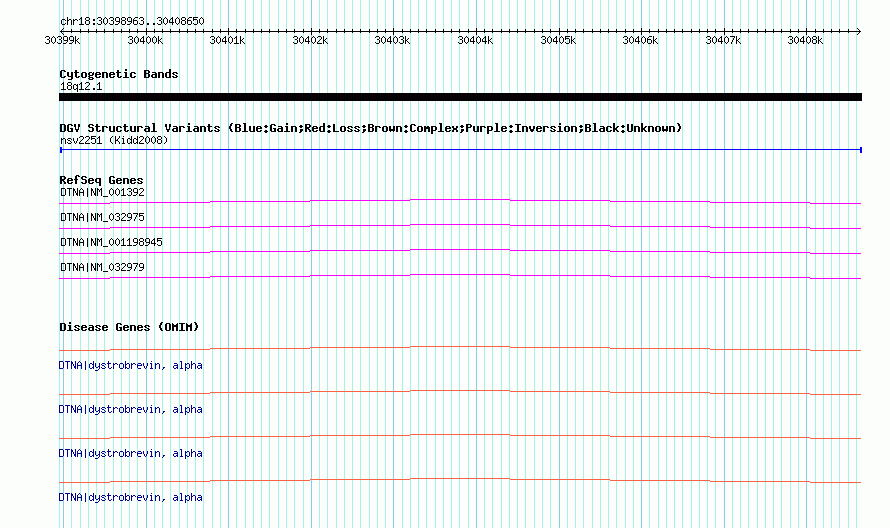
Task: Select the DGV Structural Variants track title
Action: (371, 128)
